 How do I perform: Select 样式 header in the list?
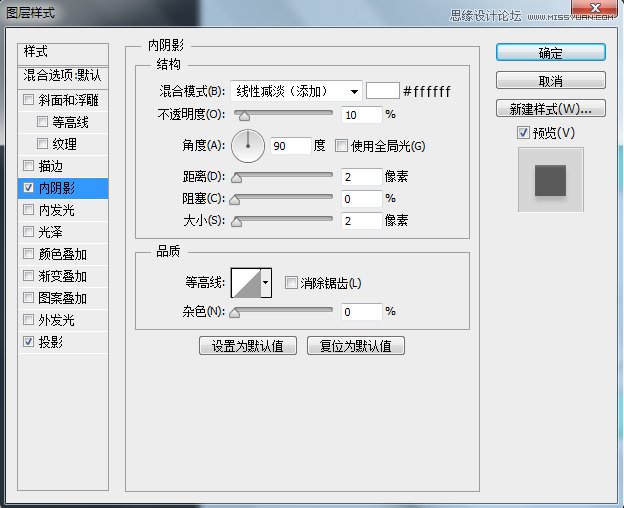click(63, 54)
